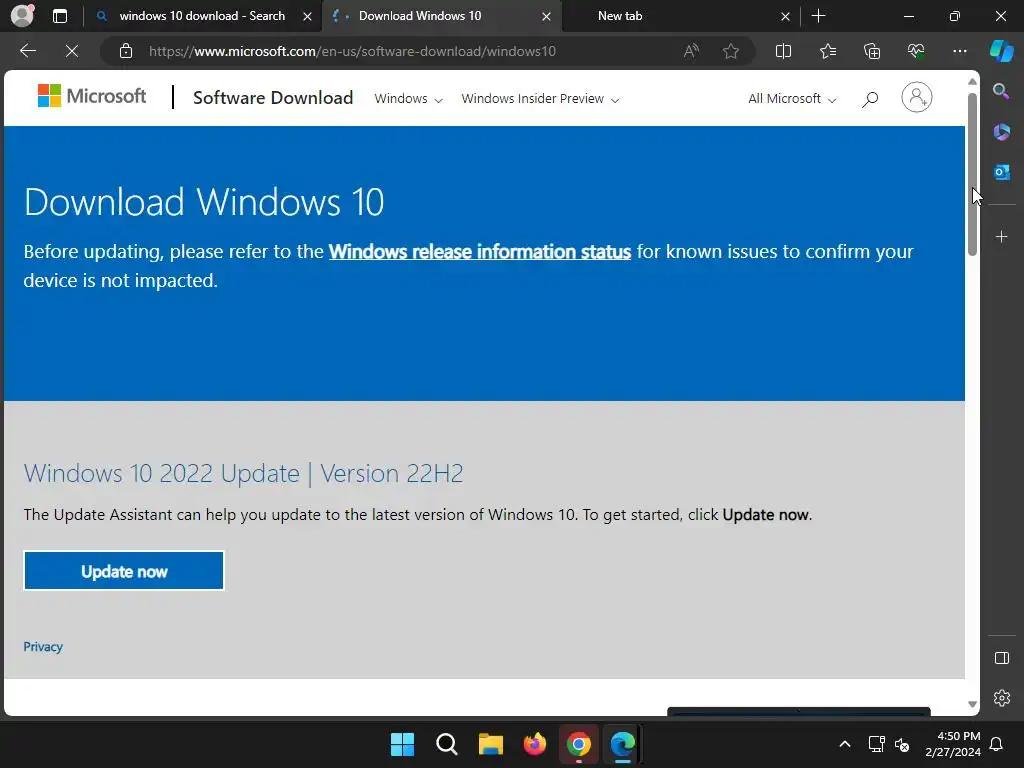
Task: Go back using the back arrow
Action: (x=27, y=51)
